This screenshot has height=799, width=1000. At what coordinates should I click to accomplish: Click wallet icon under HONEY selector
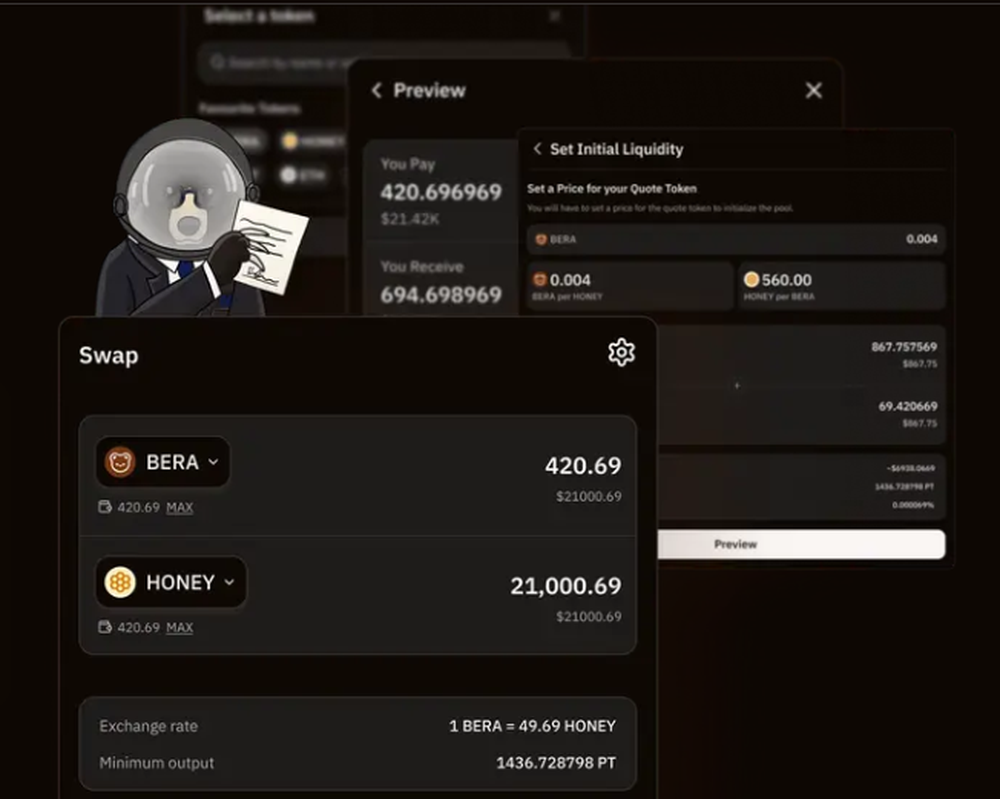pos(105,627)
